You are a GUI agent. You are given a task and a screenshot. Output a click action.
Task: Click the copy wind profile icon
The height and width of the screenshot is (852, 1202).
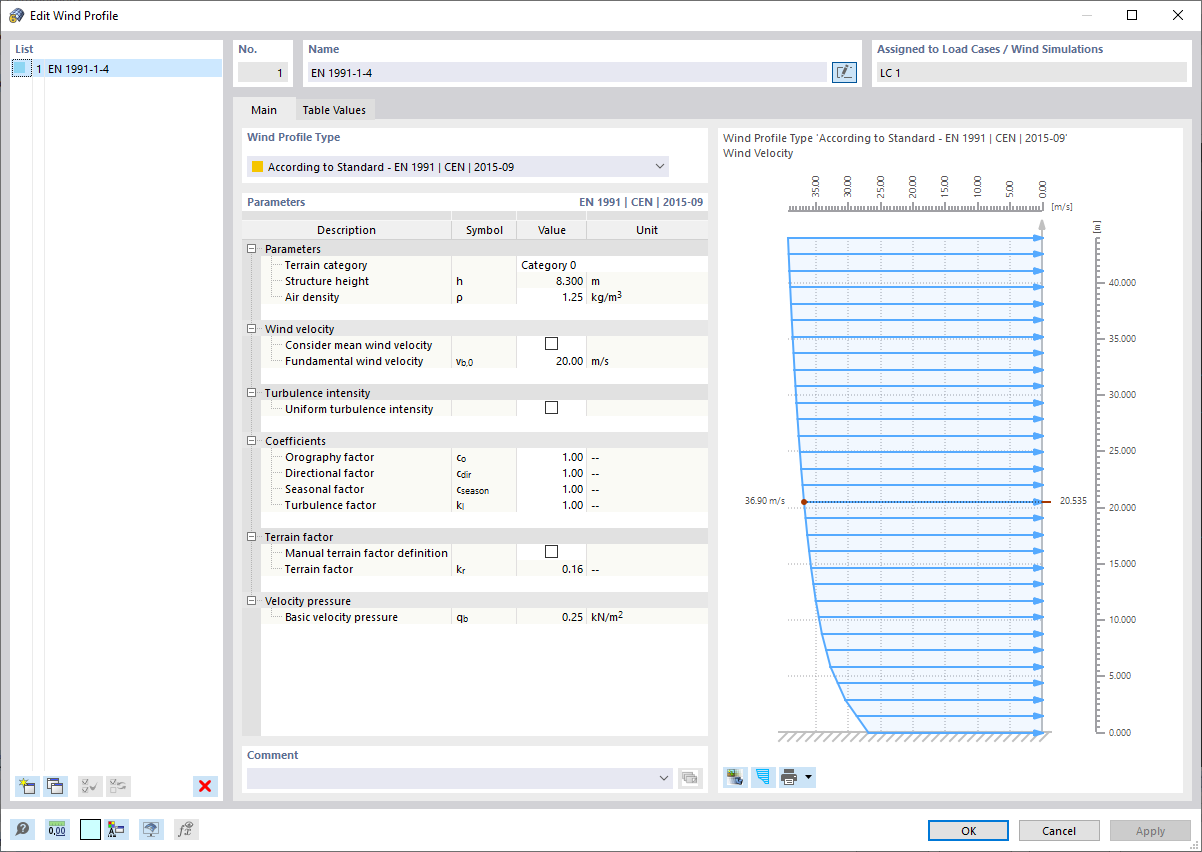(55, 786)
